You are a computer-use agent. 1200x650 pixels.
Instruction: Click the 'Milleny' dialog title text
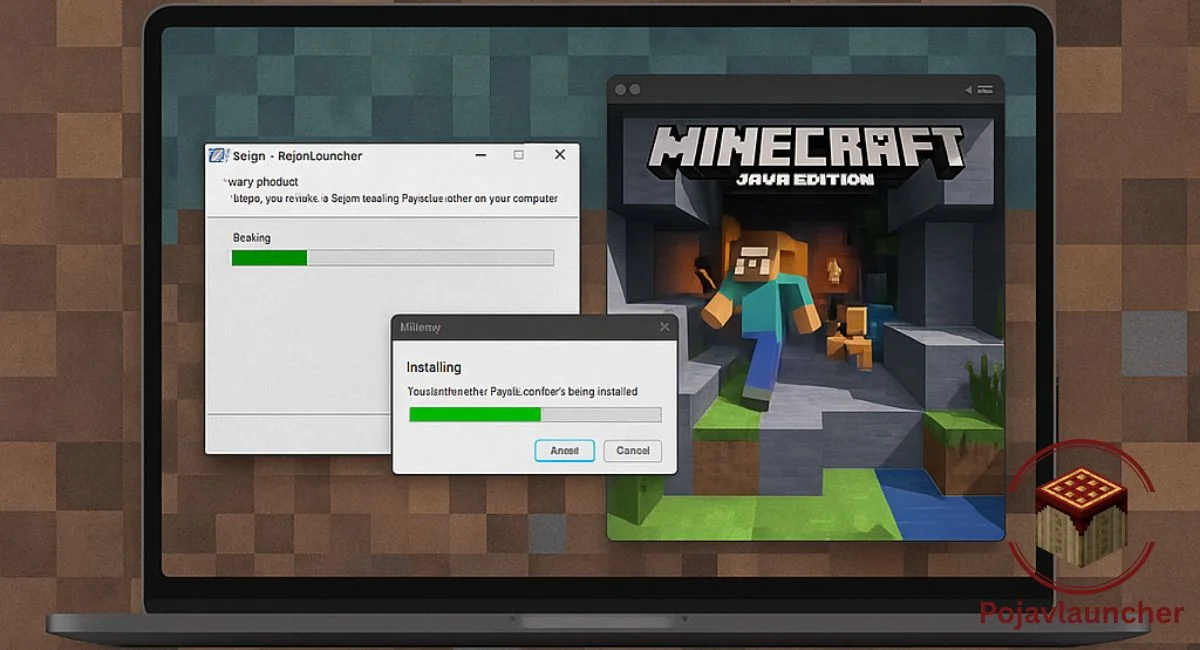pyautogui.click(x=420, y=327)
